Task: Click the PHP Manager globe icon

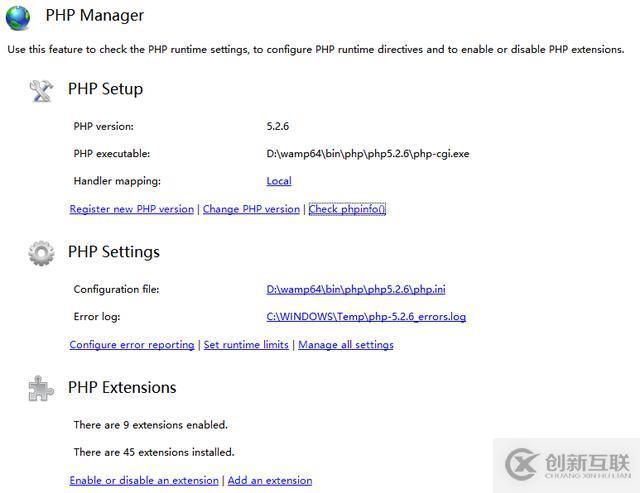Action: click(x=19, y=17)
